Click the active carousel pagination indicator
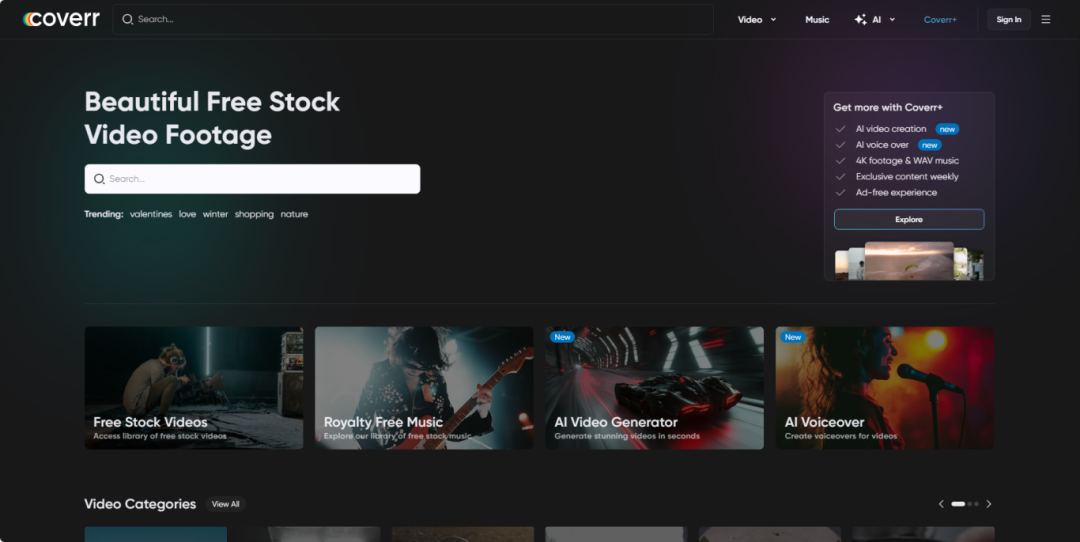 tap(957, 504)
